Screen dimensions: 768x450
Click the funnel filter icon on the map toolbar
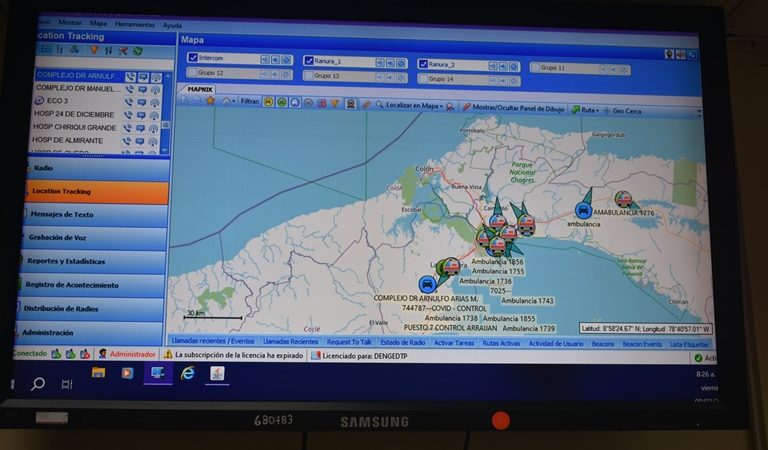coord(335,103)
